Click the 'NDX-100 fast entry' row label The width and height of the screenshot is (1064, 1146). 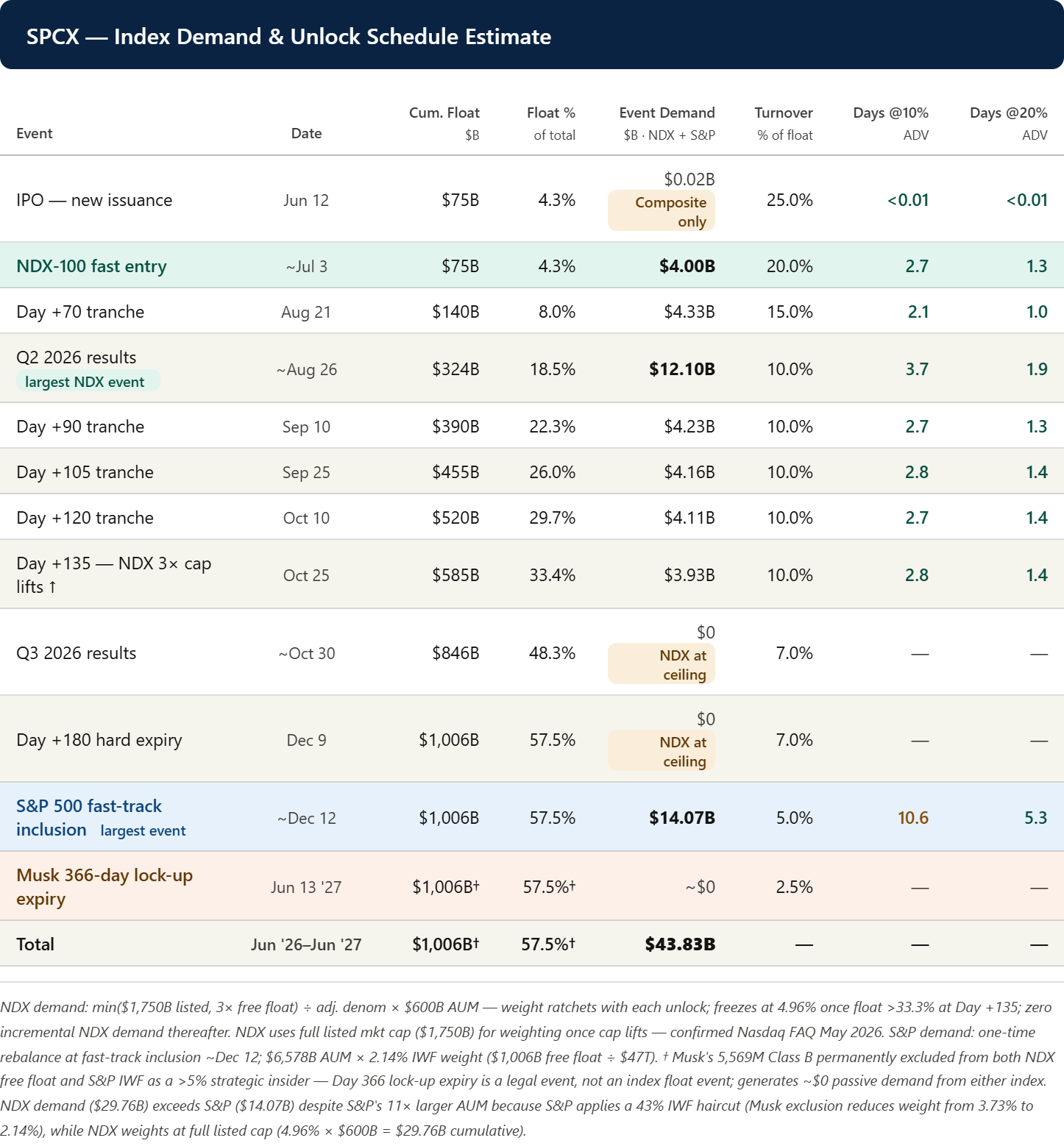coord(91,266)
